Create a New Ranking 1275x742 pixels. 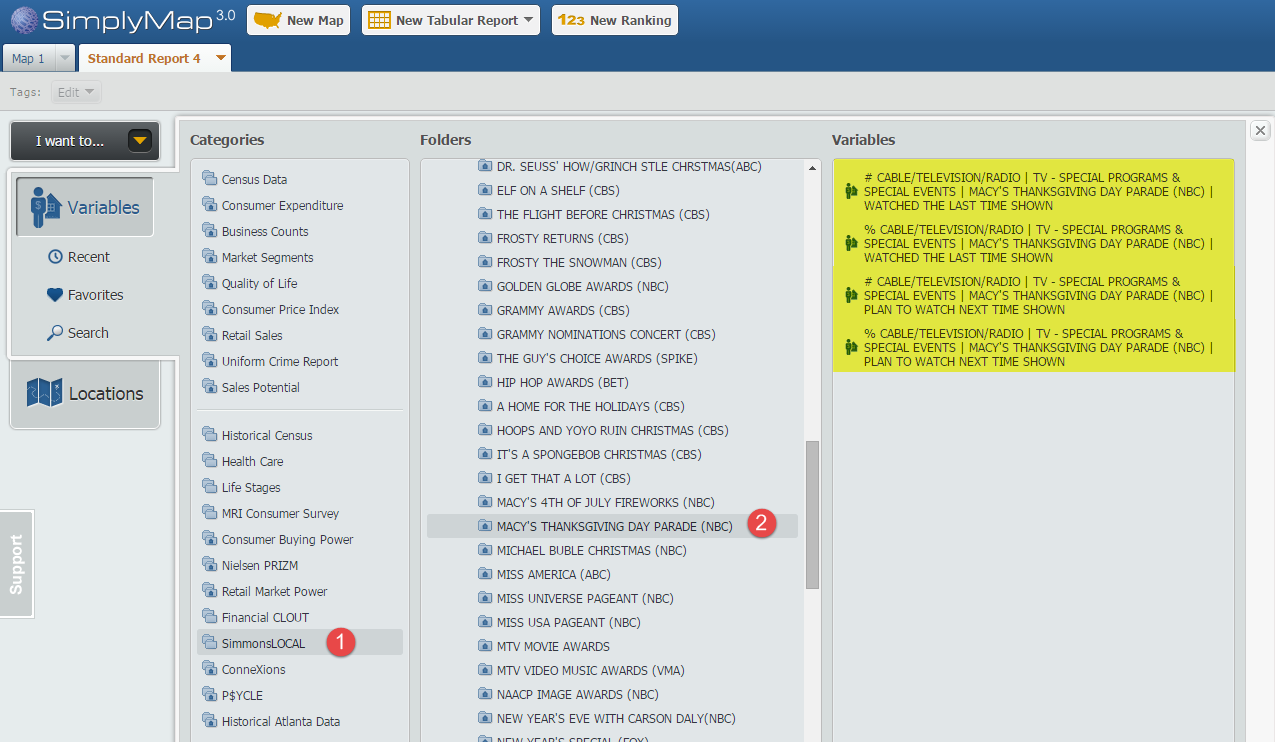pos(615,20)
